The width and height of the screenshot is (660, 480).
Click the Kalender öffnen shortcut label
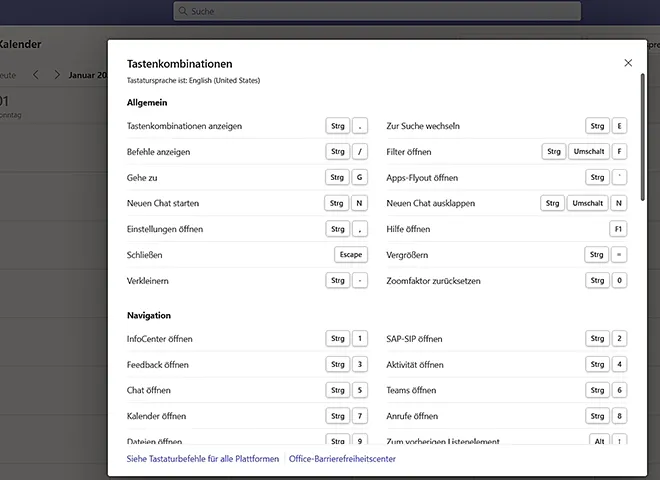[156, 416]
